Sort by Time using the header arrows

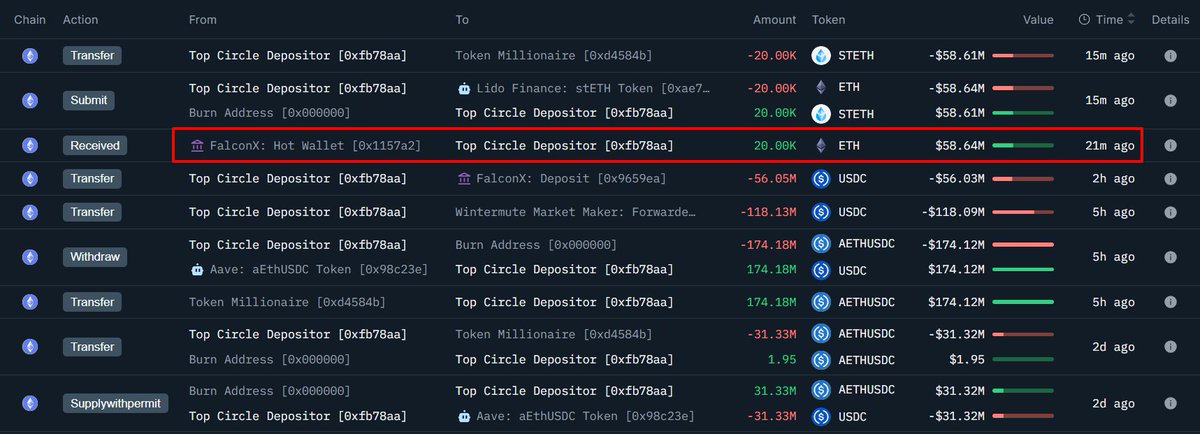(x=1130, y=20)
